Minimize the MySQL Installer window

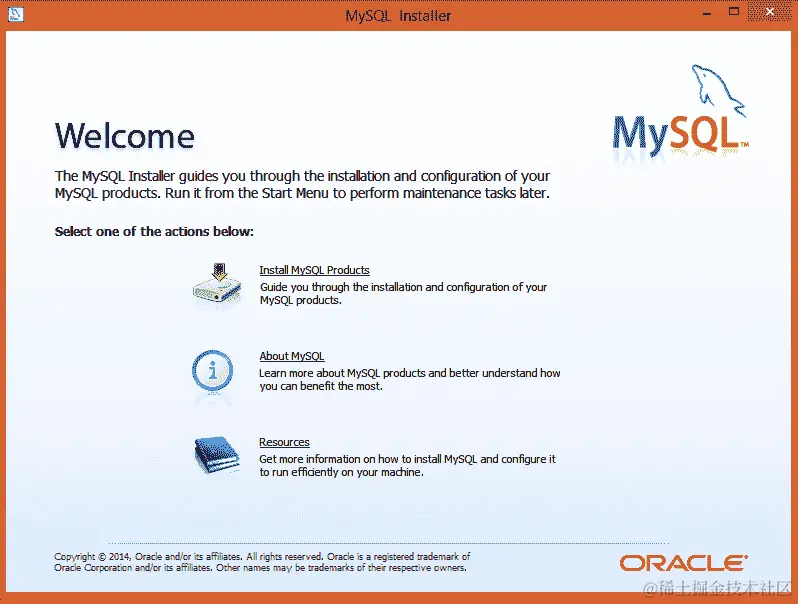click(706, 14)
